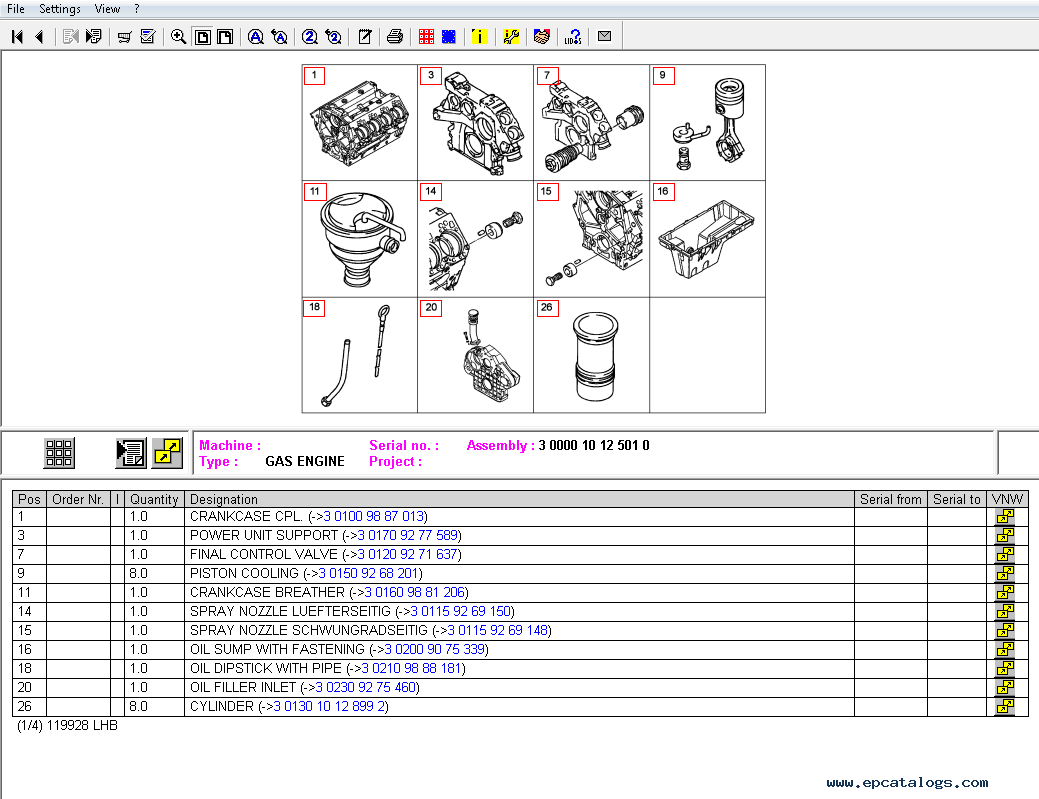Screen dimensions: 1039x799
Task: Open the yellow information icon
Action: click(x=479, y=37)
